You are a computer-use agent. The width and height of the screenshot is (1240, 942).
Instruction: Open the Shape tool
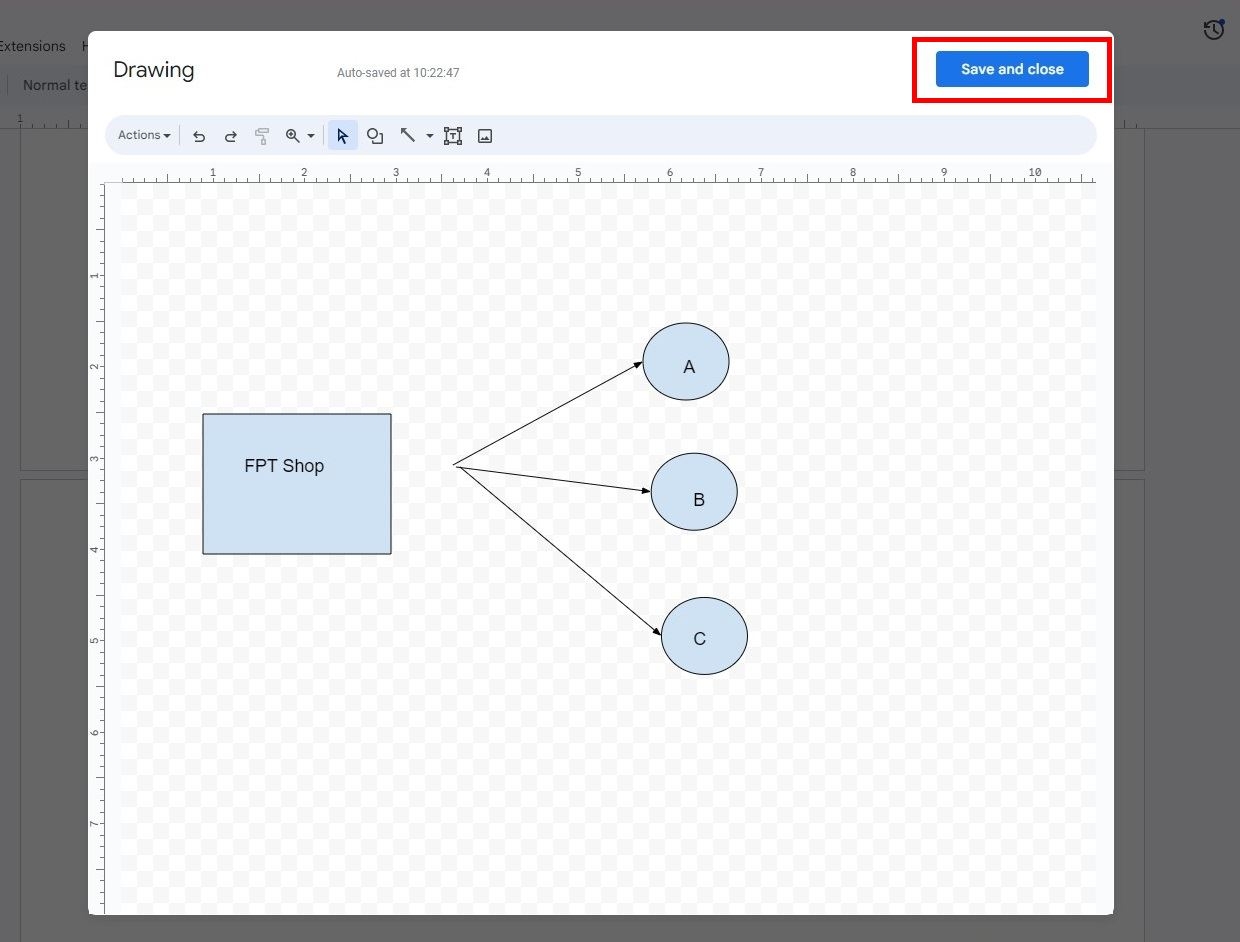pos(375,135)
